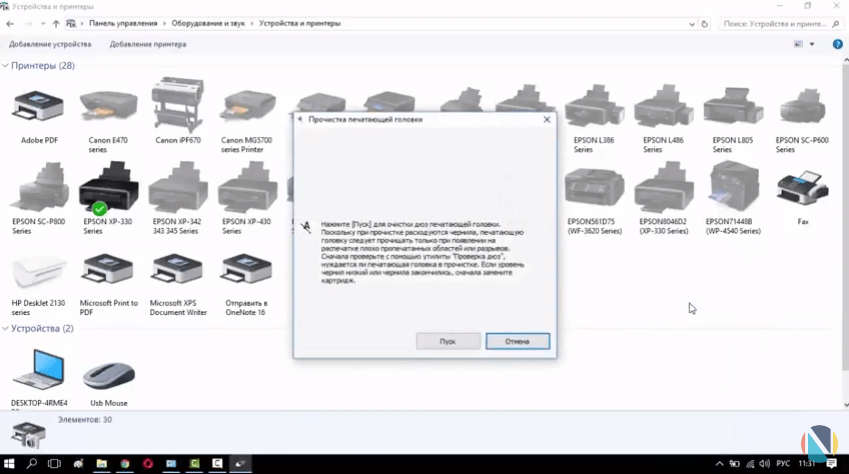This screenshot has height=474, width=849.
Task: Select EPSON71448B (WP-4540 Series) printer
Action: tap(733, 187)
